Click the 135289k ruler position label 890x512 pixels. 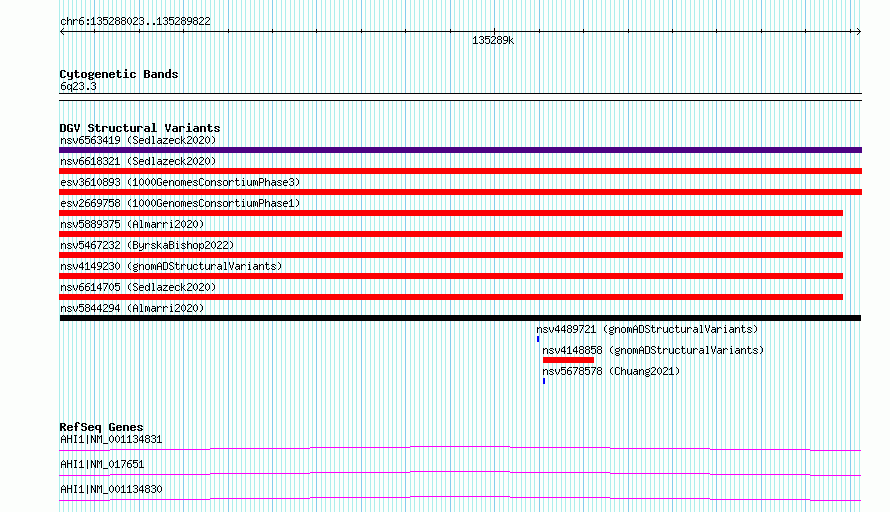click(x=493, y=40)
